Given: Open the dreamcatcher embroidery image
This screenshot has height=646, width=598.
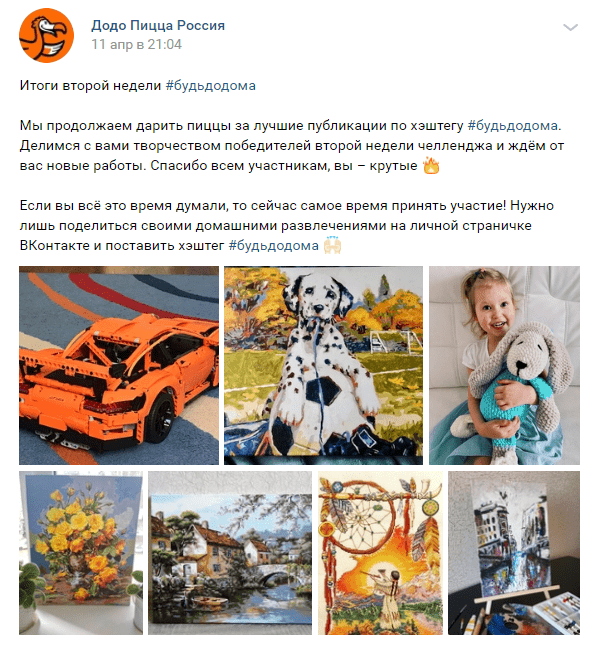Looking at the screenshot, I should [380, 553].
